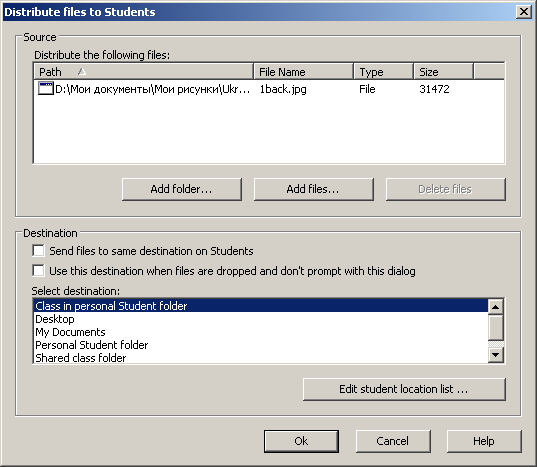Select My Documents destination entry
The height and width of the screenshot is (467, 537).
coord(261,332)
